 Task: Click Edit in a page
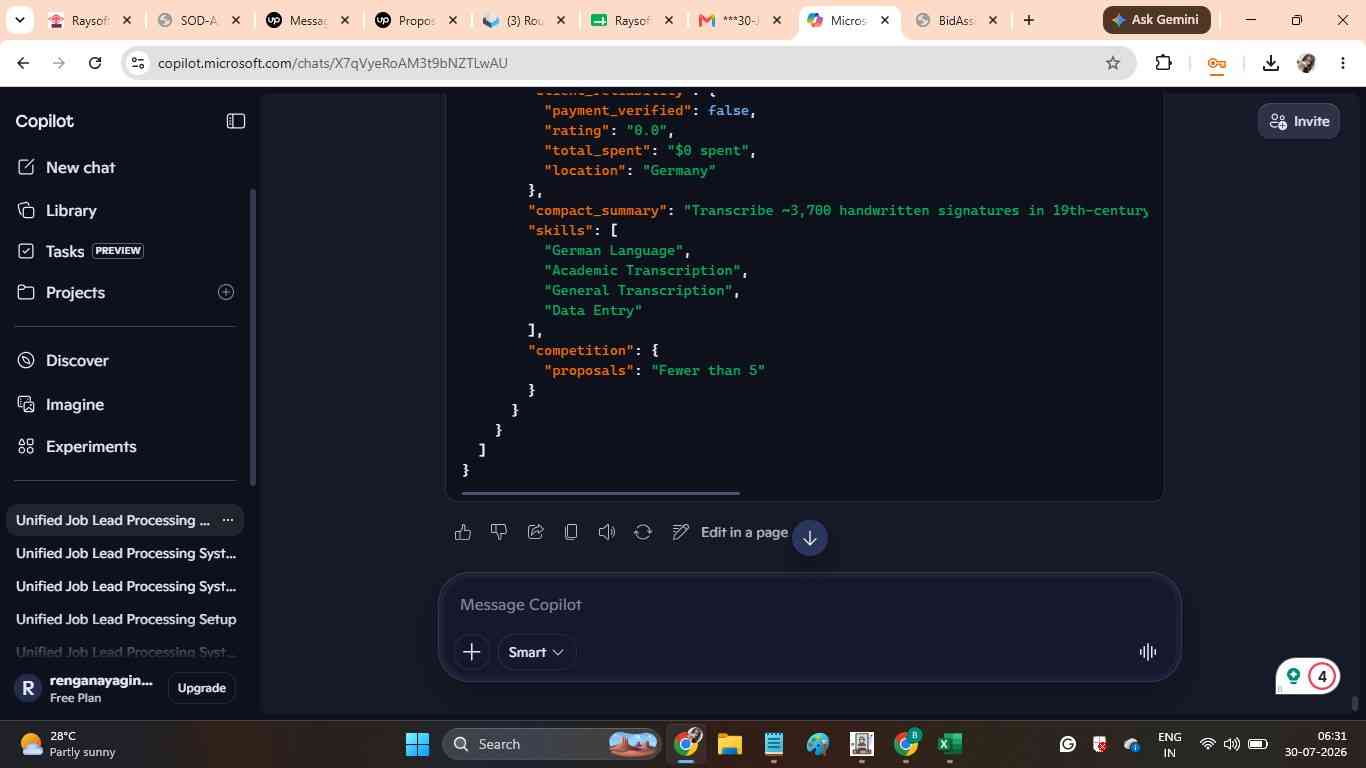tap(730, 532)
